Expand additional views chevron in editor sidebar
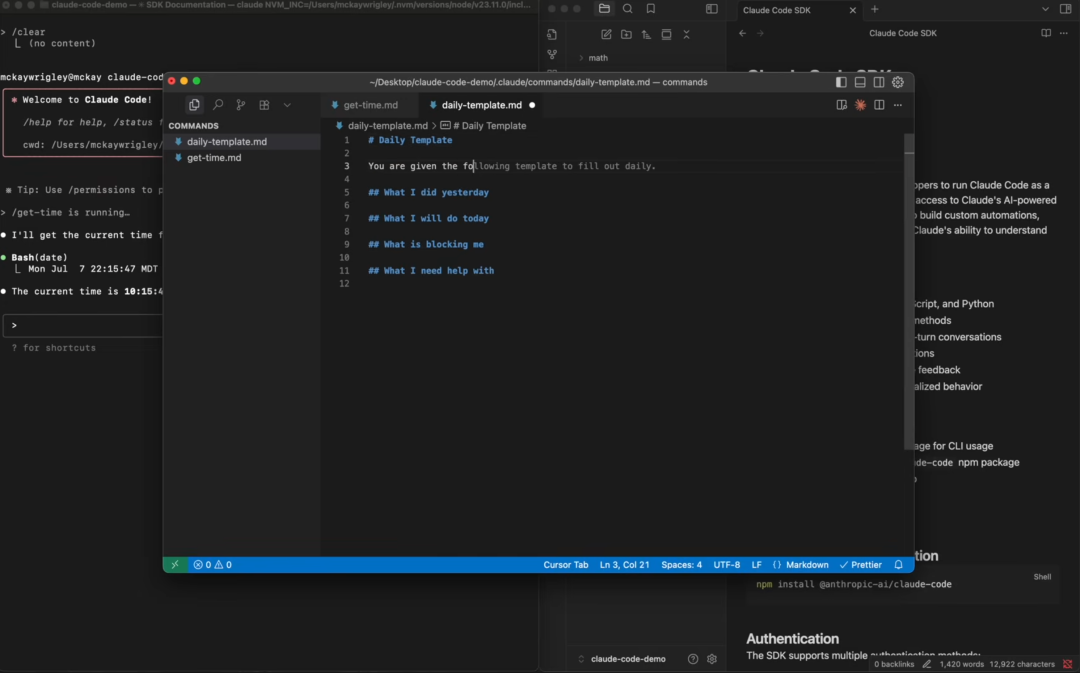This screenshot has width=1080, height=673. (x=287, y=105)
